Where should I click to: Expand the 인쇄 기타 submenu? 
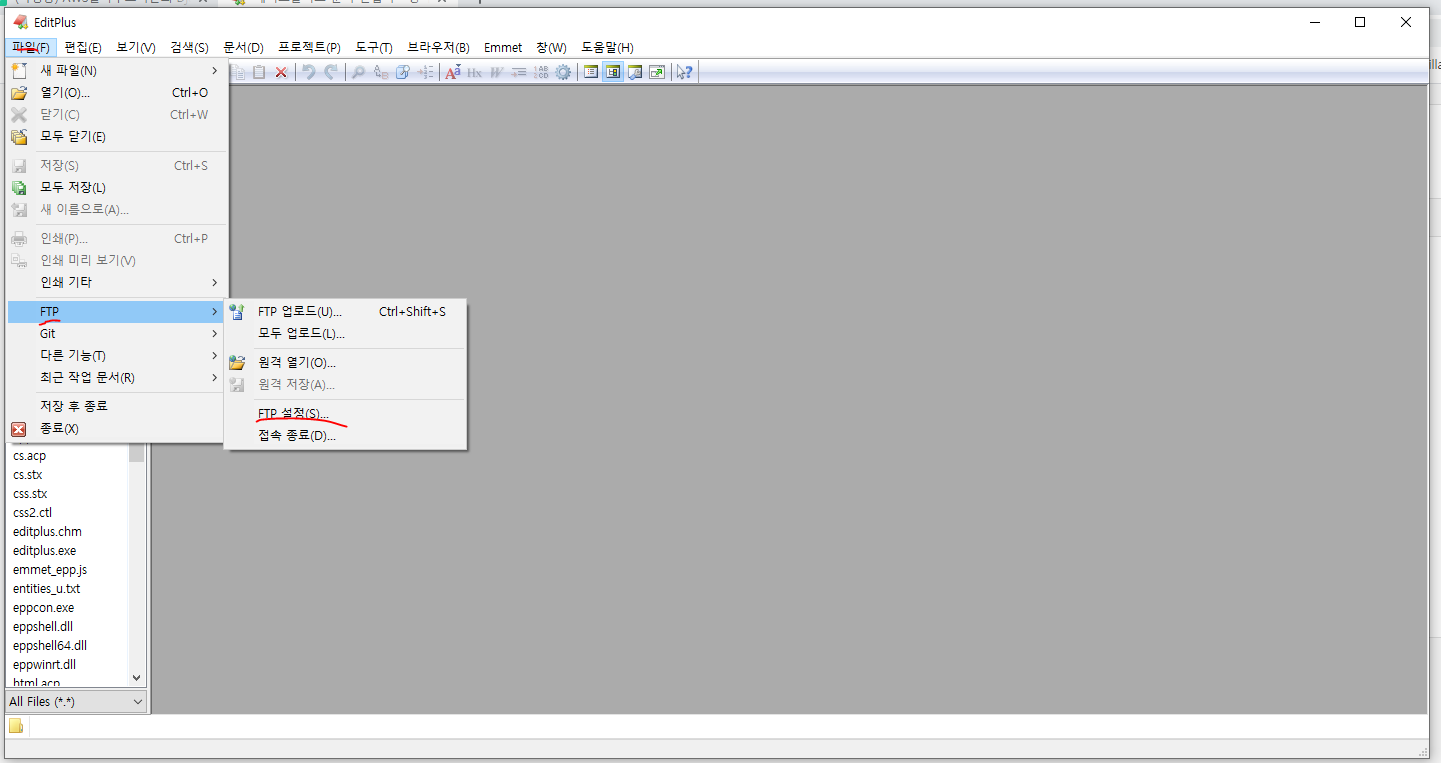point(115,282)
